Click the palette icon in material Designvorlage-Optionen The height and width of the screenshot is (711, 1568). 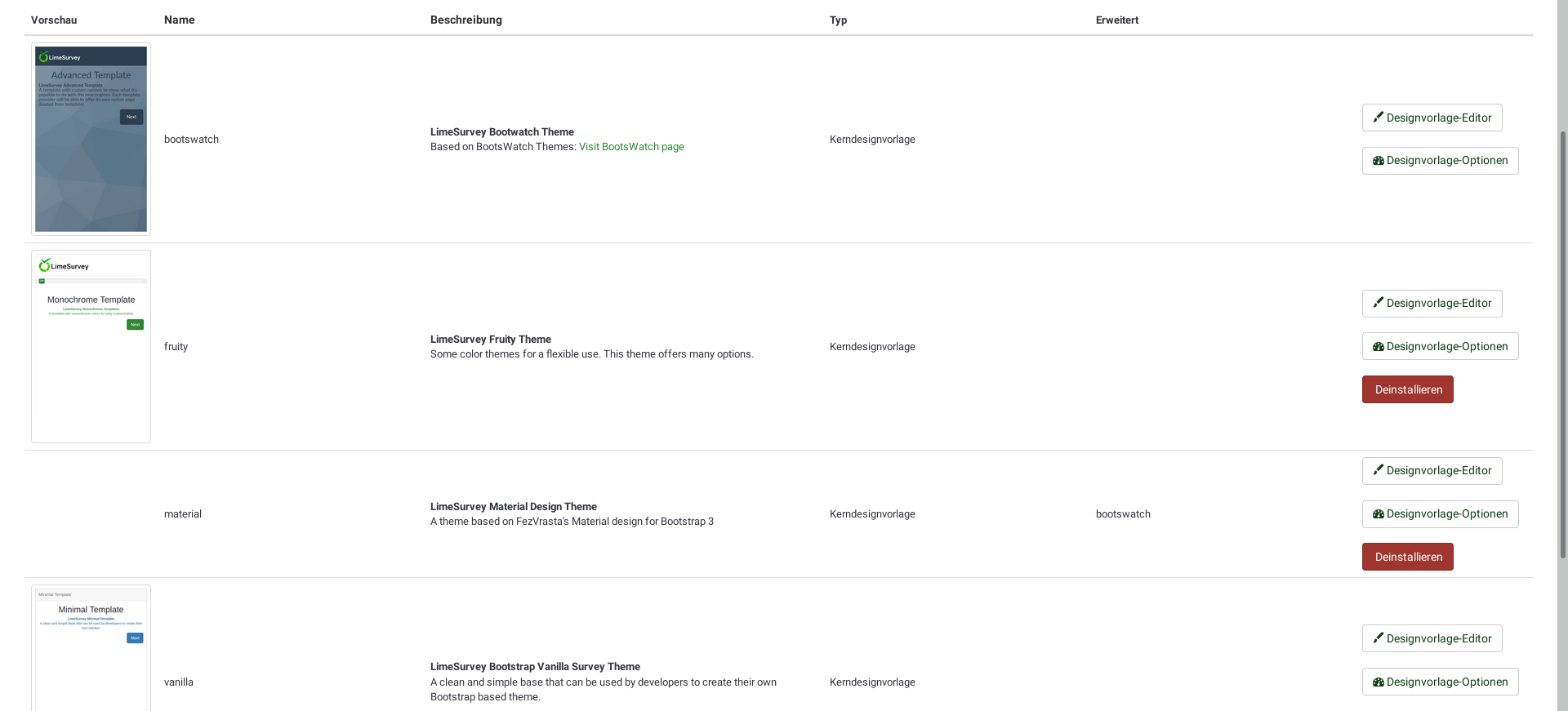coord(1379,514)
